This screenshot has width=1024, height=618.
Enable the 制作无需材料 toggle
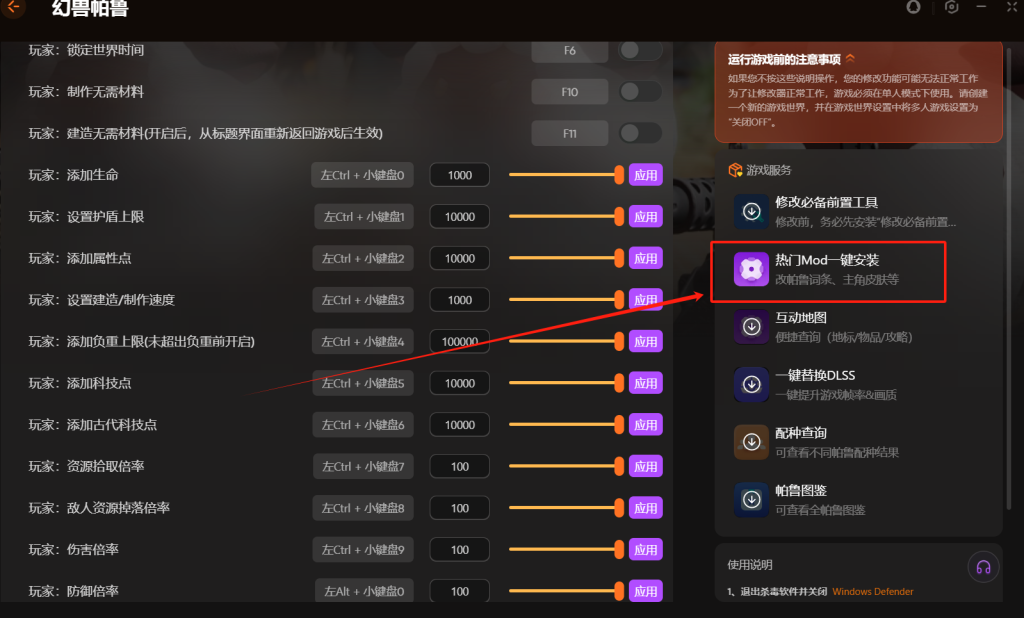(640, 91)
